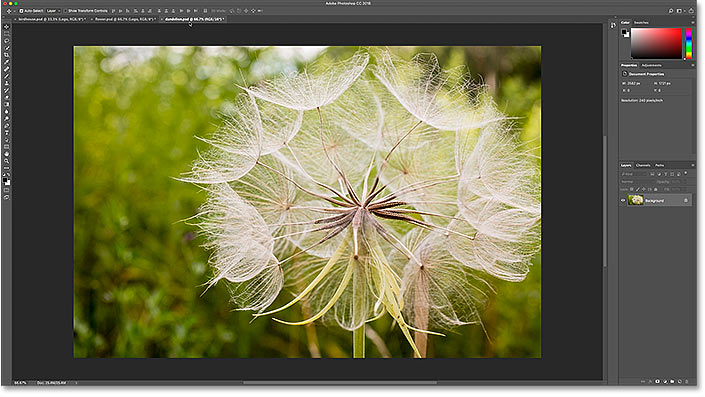Click Auto-Align Layers icon in options bar
705x397 pixels.
click(x=205, y=11)
